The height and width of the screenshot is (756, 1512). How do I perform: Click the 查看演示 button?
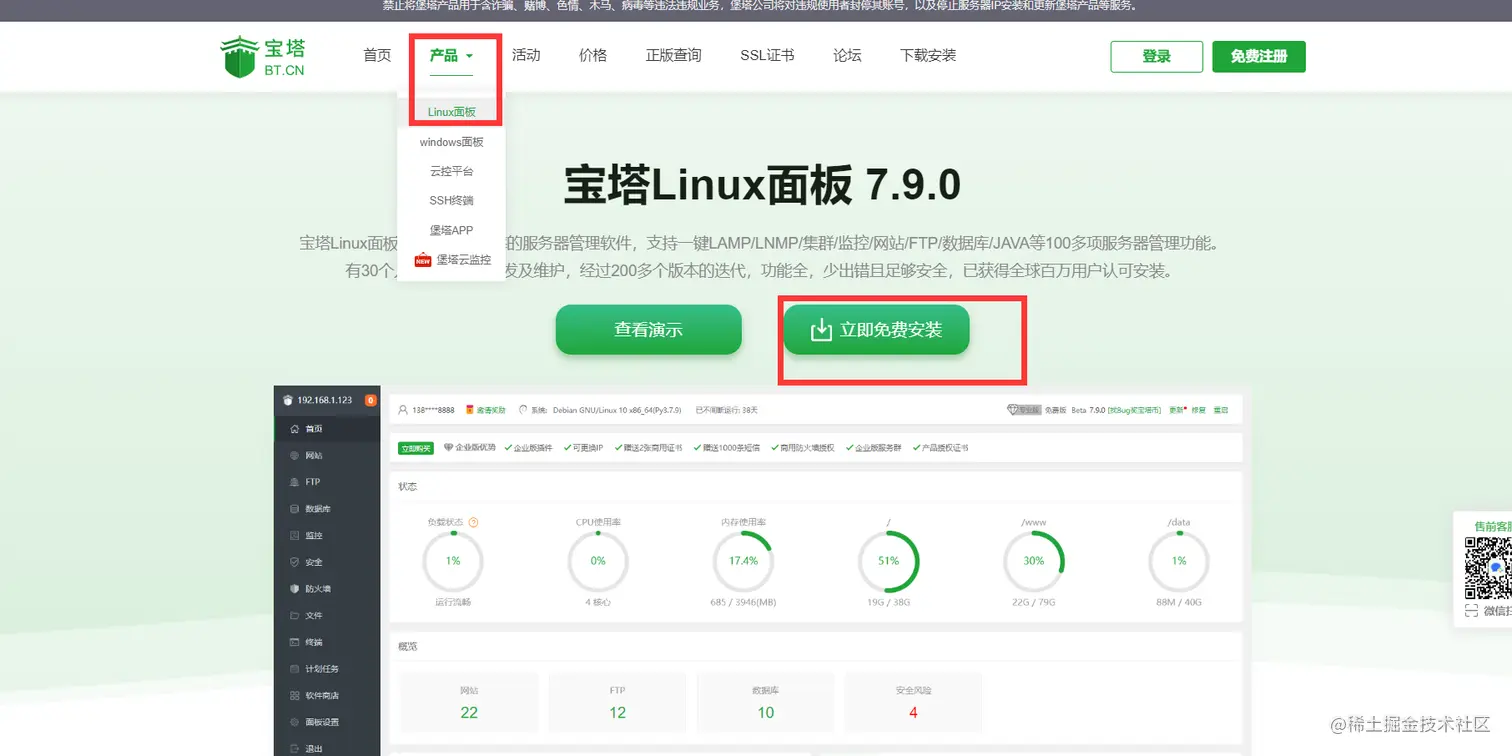click(x=649, y=329)
